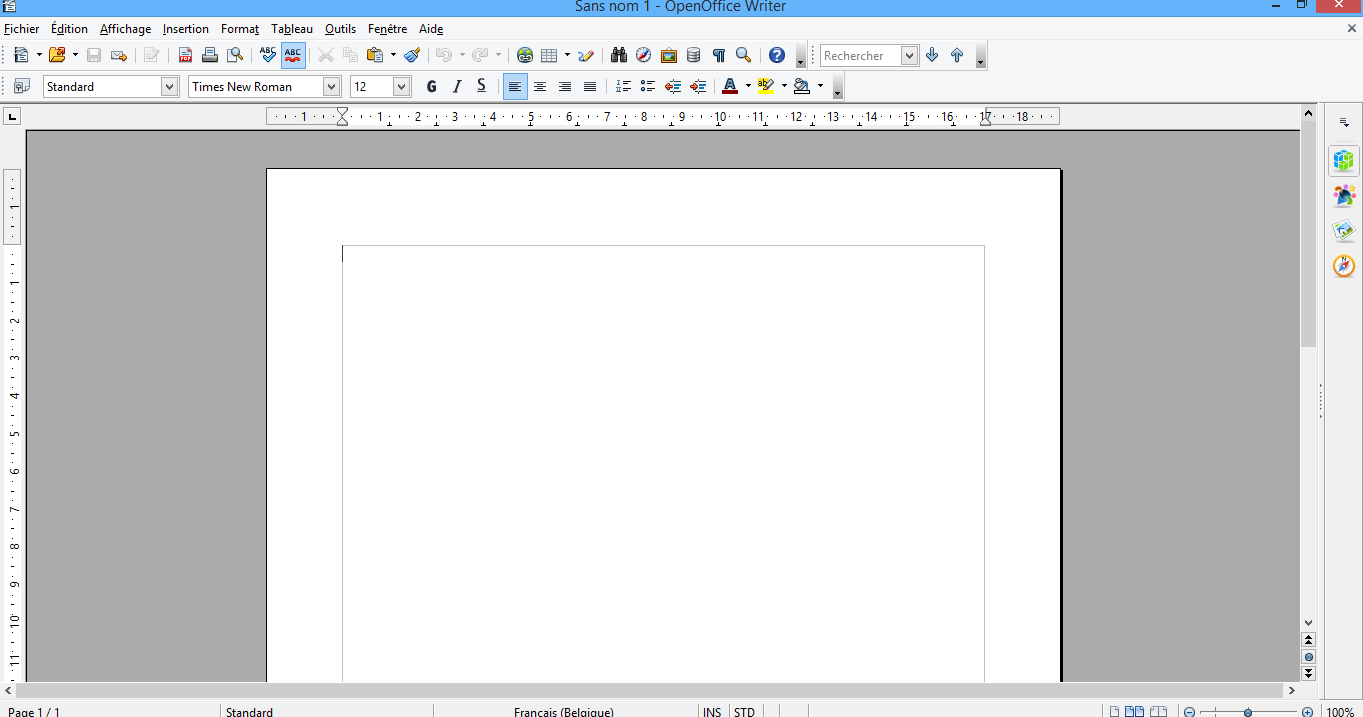Decrease indent icon

(x=673, y=86)
